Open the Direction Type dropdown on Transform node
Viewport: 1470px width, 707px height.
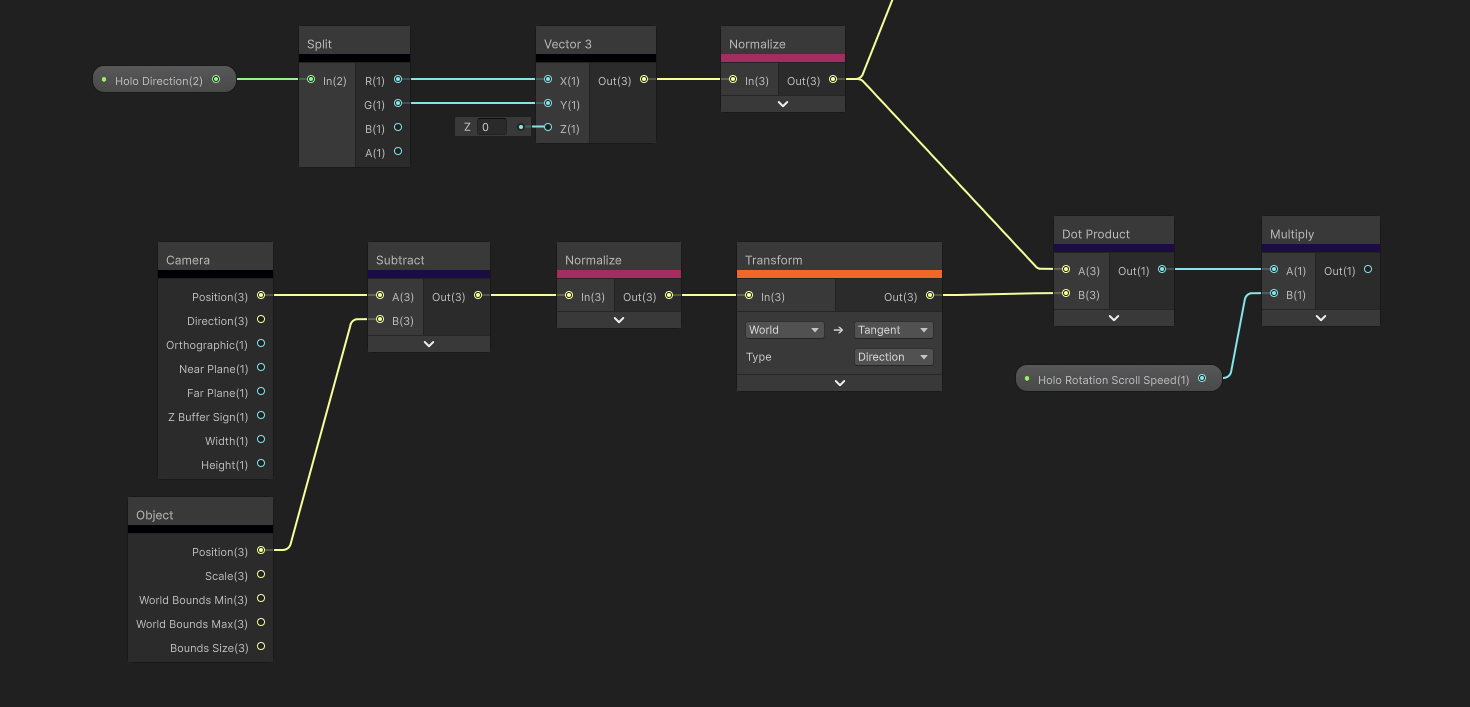pyautogui.click(x=893, y=357)
